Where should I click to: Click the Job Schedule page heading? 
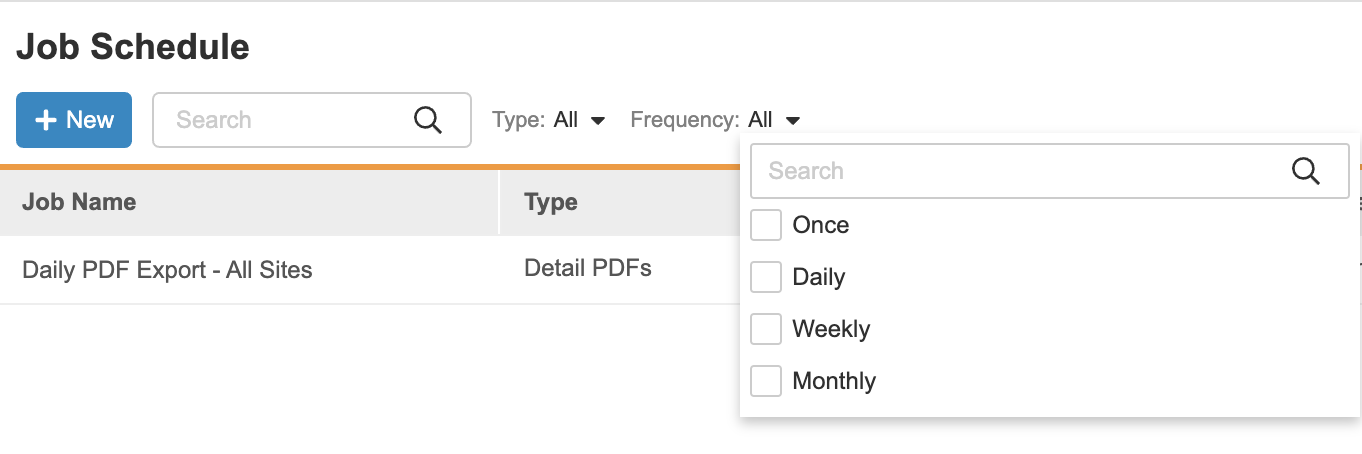[x=133, y=47]
